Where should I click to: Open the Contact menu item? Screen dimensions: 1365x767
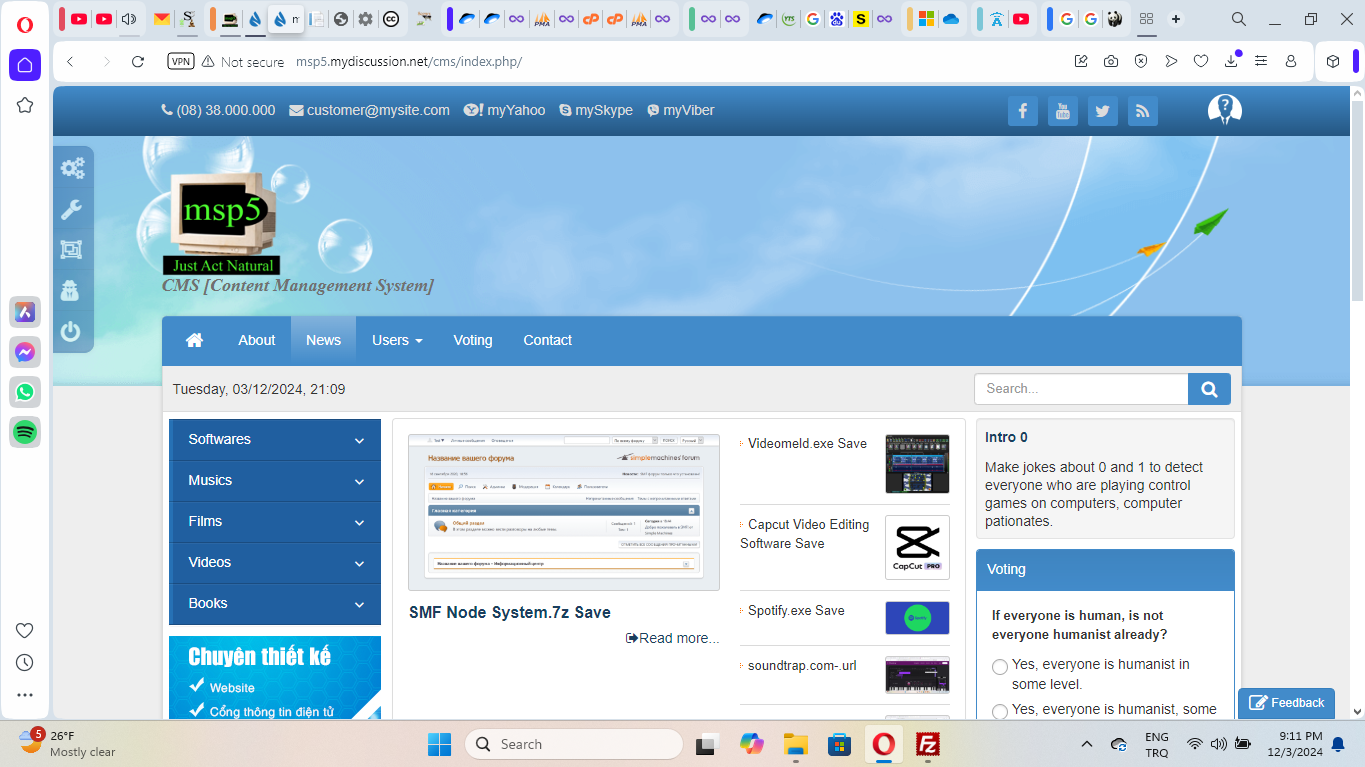pyautogui.click(x=547, y=340)
